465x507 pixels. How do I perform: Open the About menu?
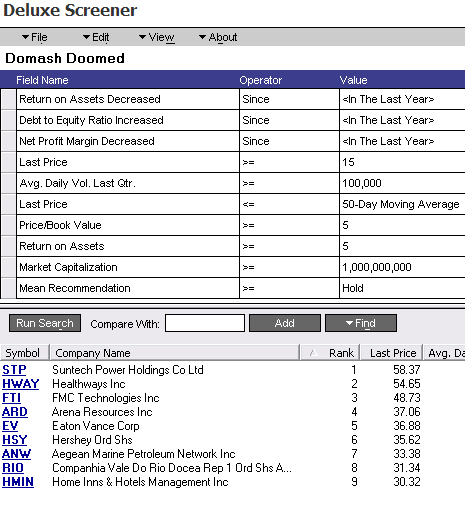click(x=218, y=37)
